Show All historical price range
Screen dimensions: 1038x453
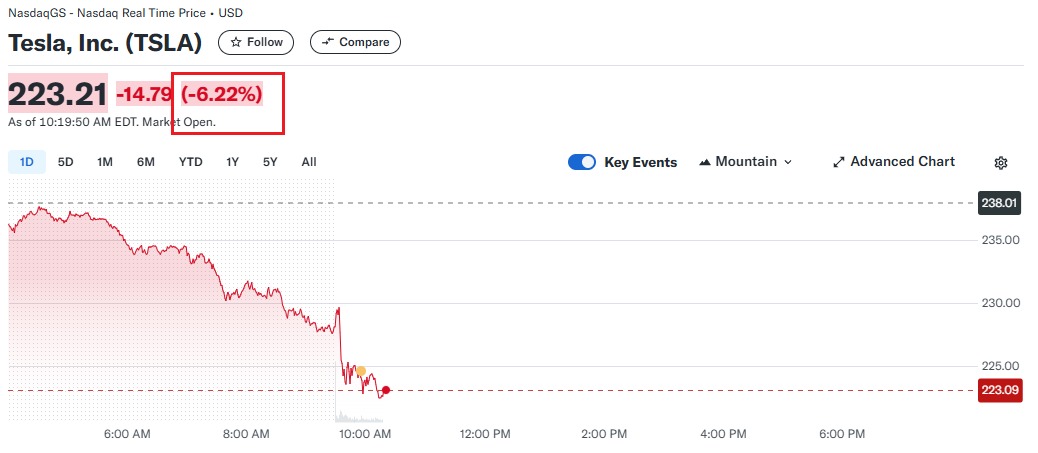click(308, 162)
